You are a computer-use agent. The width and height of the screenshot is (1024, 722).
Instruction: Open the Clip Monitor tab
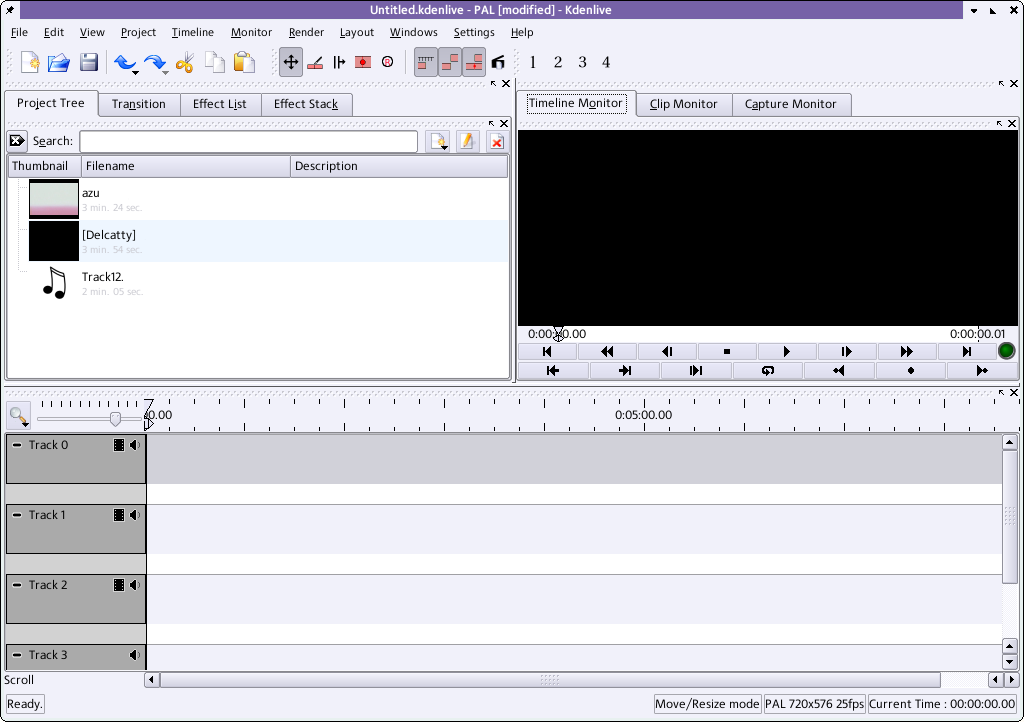pyautogui.click(x=683, y=104)
